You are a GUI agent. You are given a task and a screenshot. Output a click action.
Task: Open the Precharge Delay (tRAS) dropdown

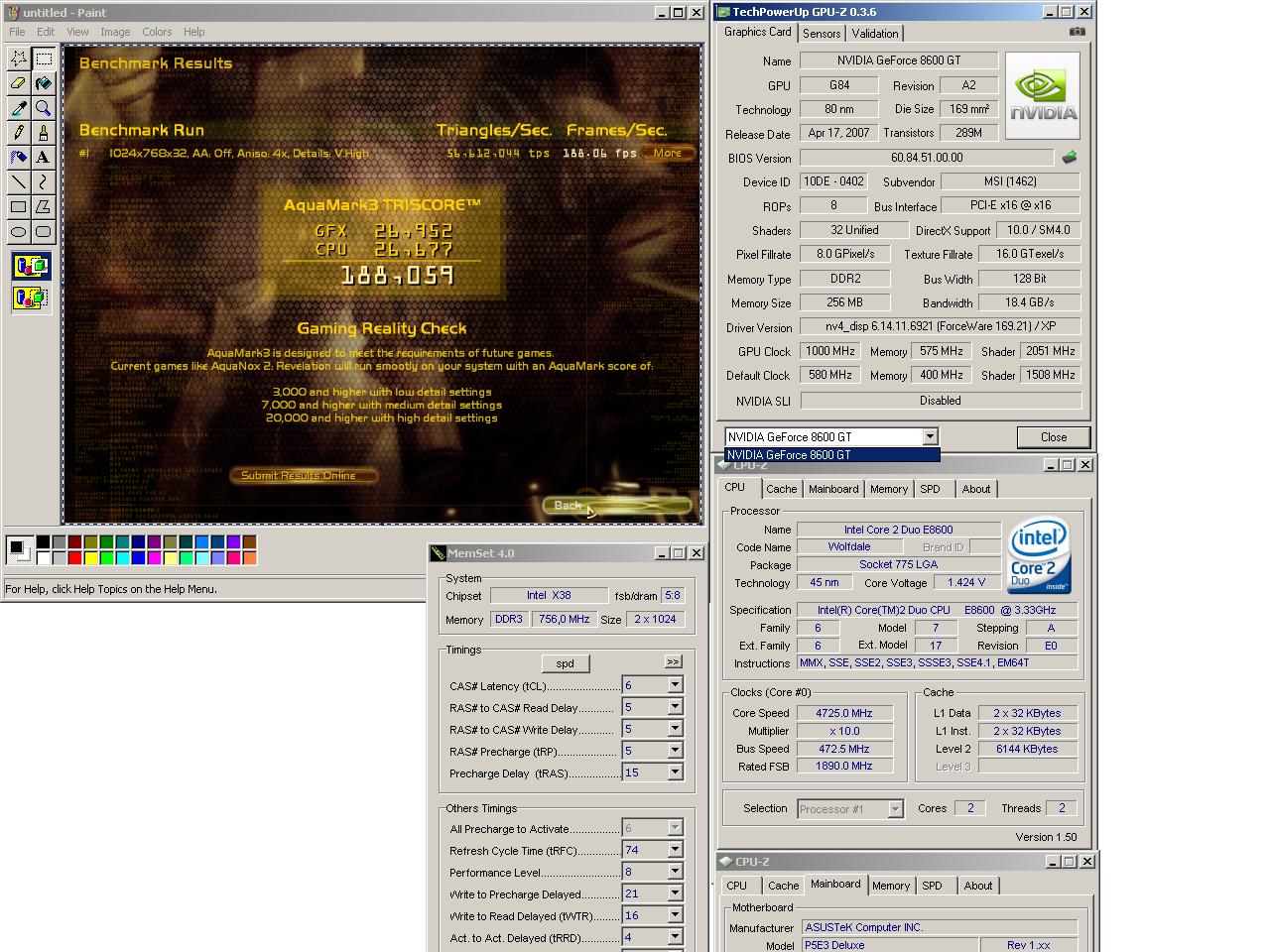coord(675,773)
